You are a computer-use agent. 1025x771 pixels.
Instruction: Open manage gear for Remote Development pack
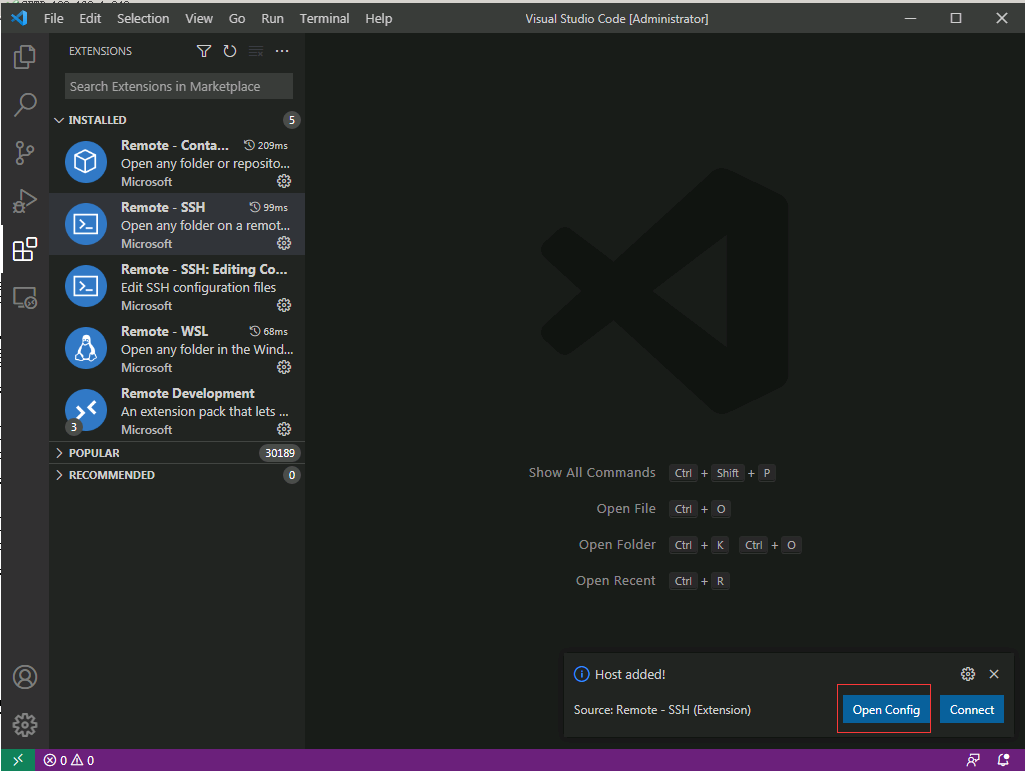pos(284,429)
